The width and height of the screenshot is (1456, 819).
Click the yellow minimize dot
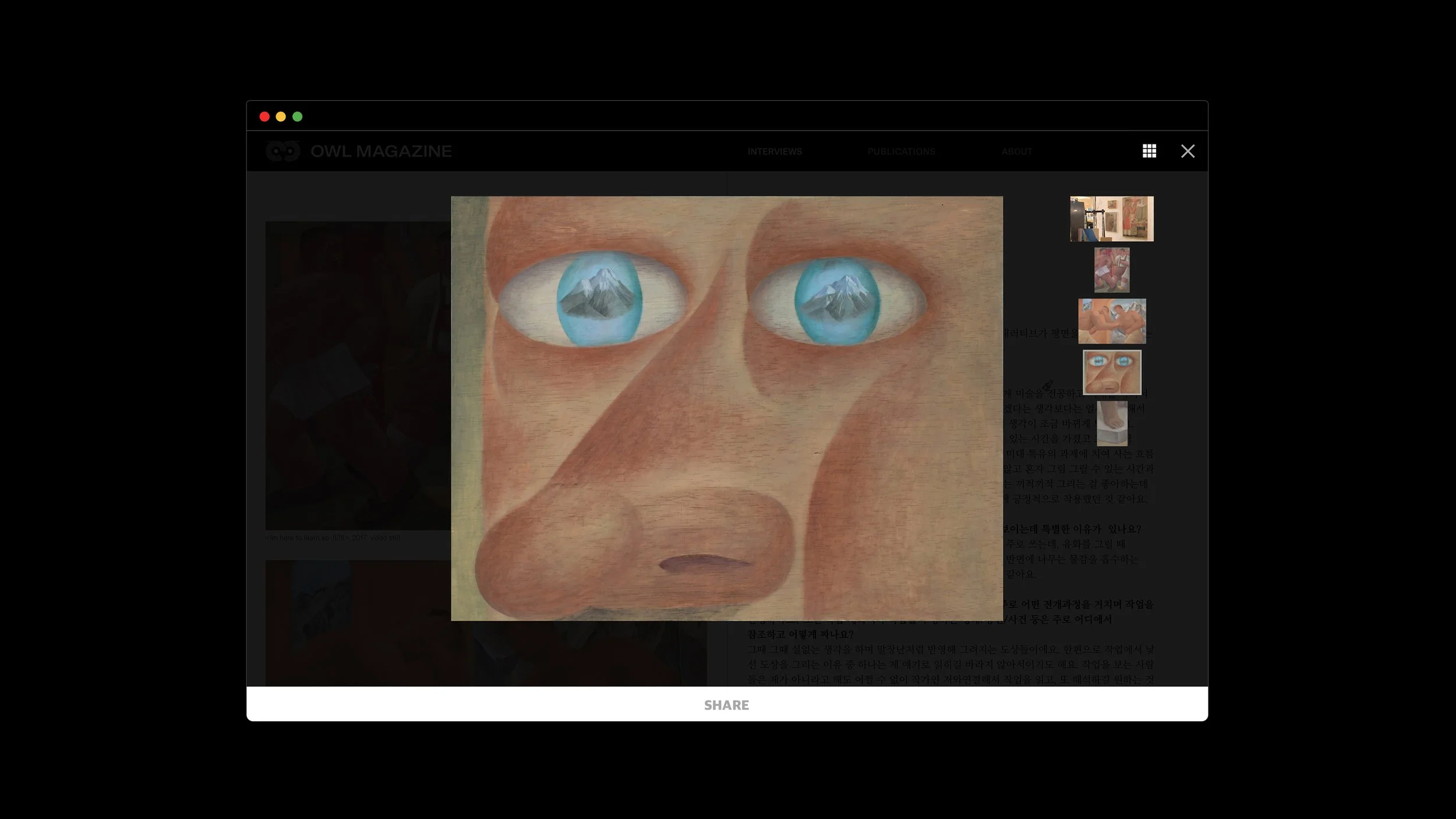[281, 117]
